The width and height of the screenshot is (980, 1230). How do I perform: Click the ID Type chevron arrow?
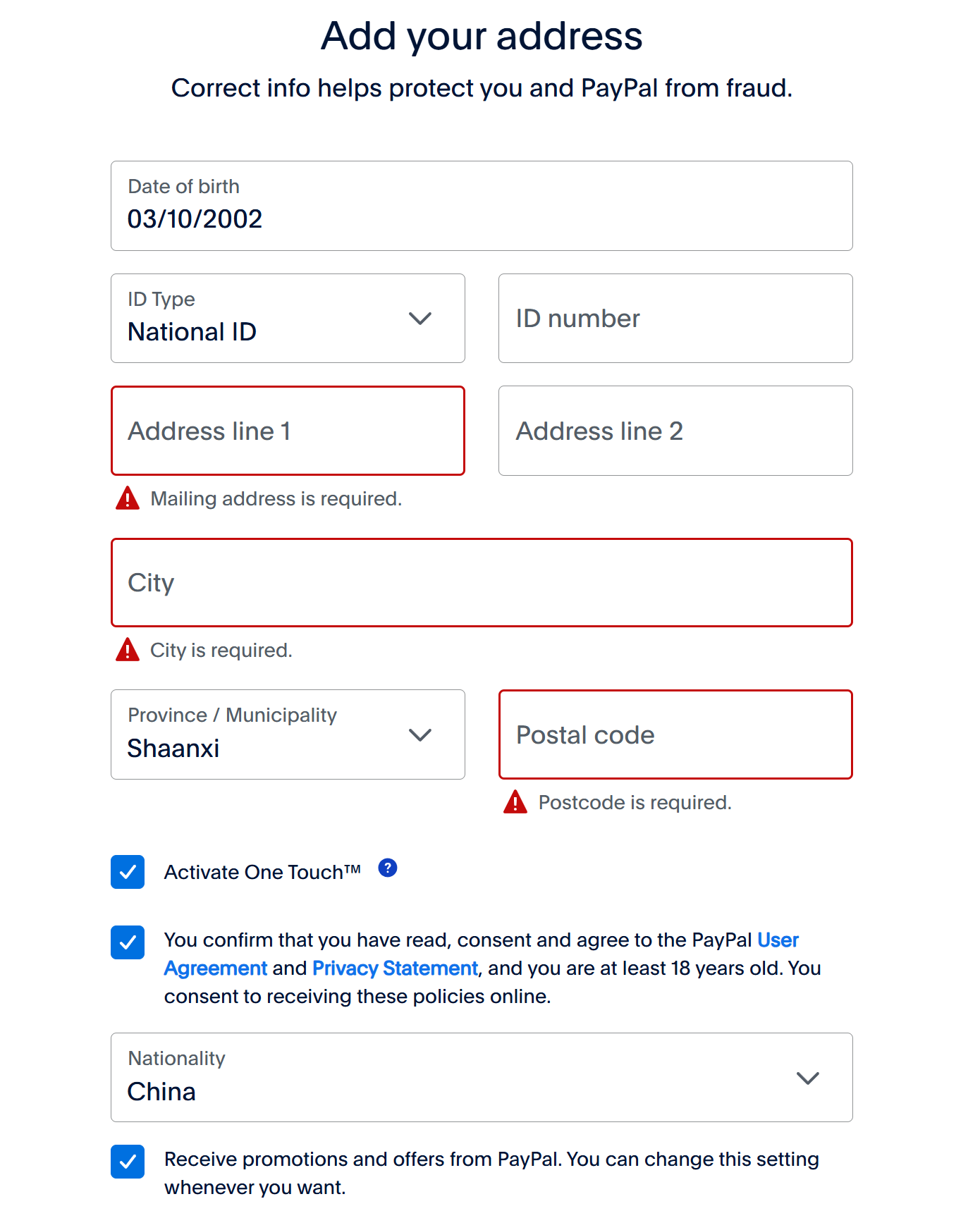[420, 319]
